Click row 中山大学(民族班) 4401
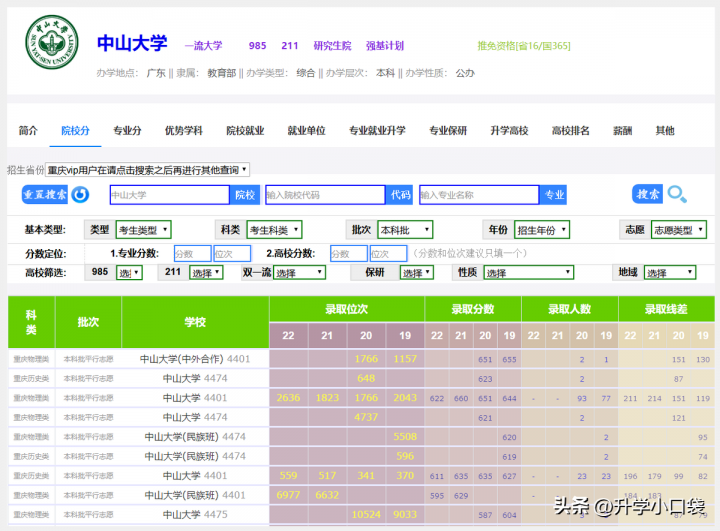 (x=361, y=495)
